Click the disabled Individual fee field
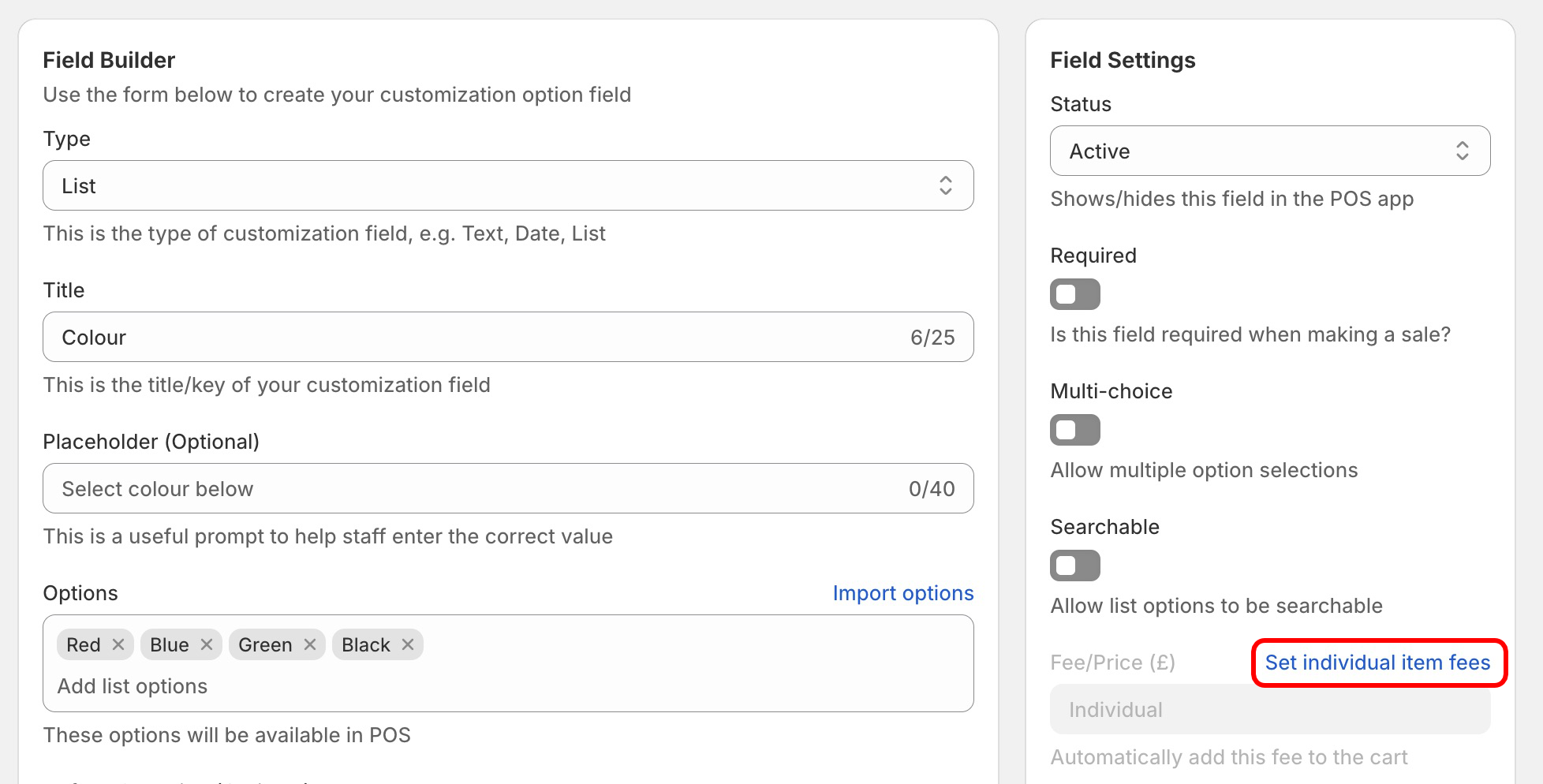 tap(1269, 709)
